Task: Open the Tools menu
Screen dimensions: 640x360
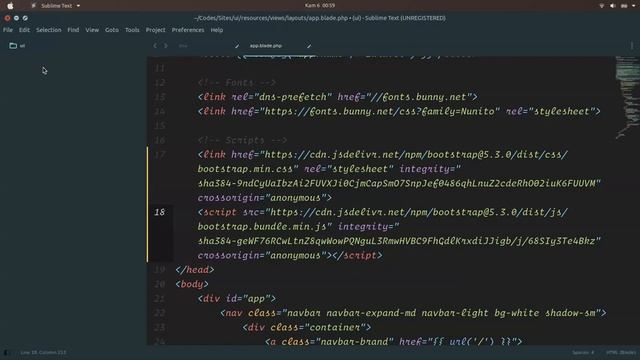Action: 132,30
